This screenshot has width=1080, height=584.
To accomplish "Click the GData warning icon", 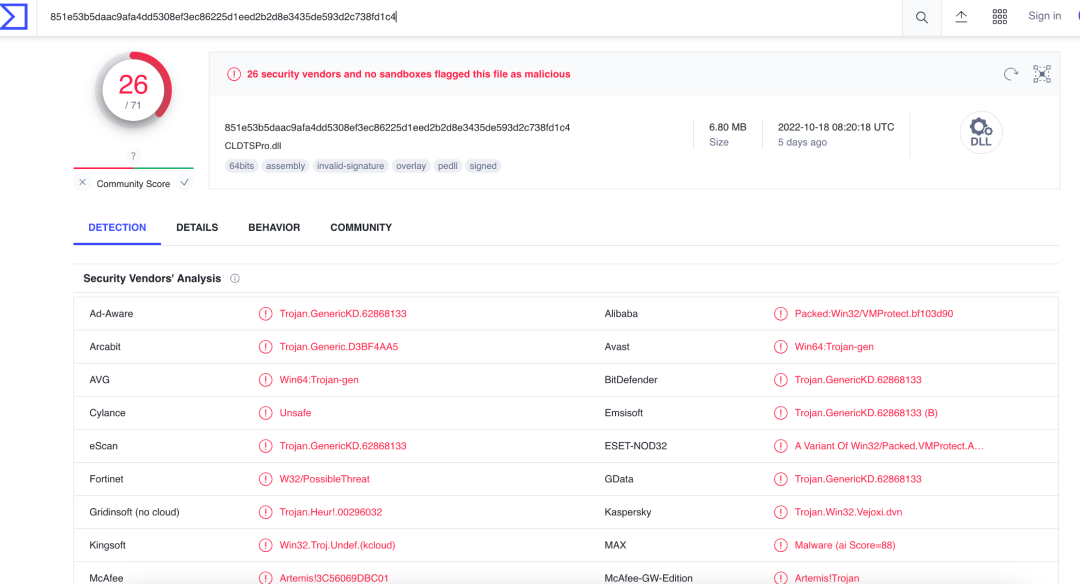I will [x=780, y=479].
